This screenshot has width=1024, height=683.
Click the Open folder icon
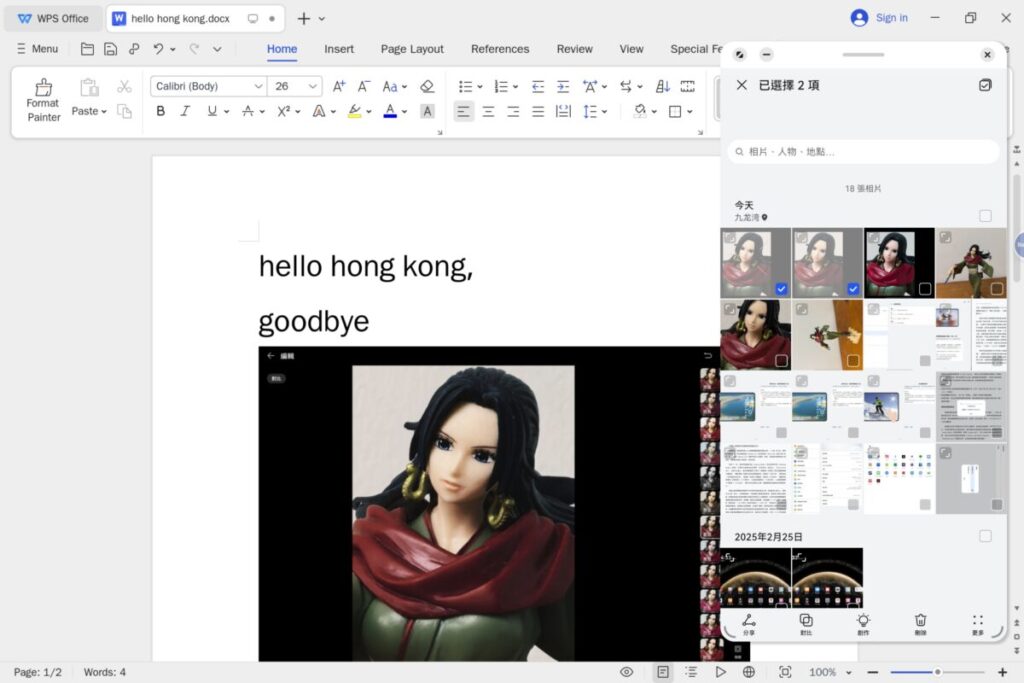[87, 49]
